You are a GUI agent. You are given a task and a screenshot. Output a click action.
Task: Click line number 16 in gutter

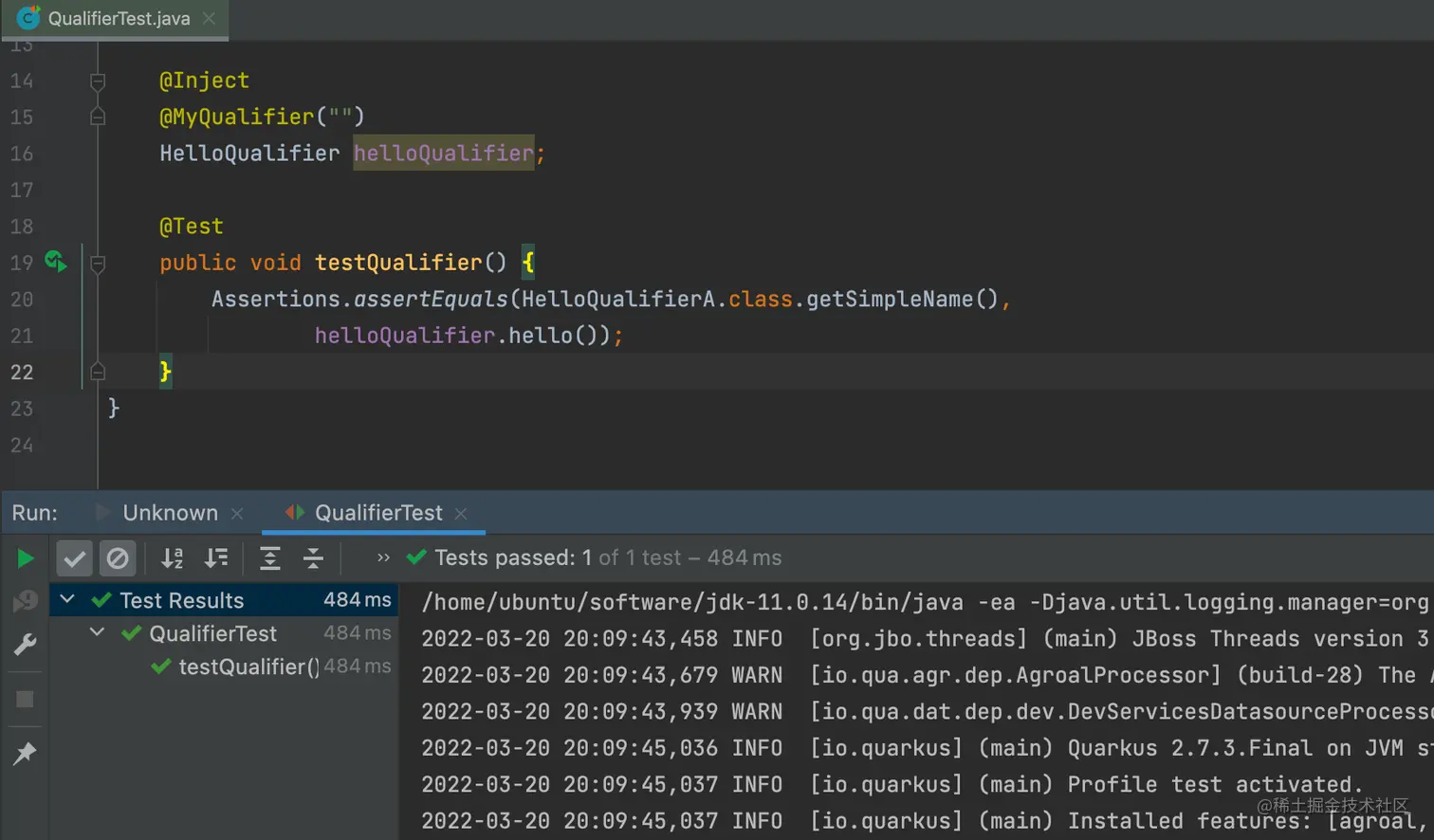tap(22, 154)
